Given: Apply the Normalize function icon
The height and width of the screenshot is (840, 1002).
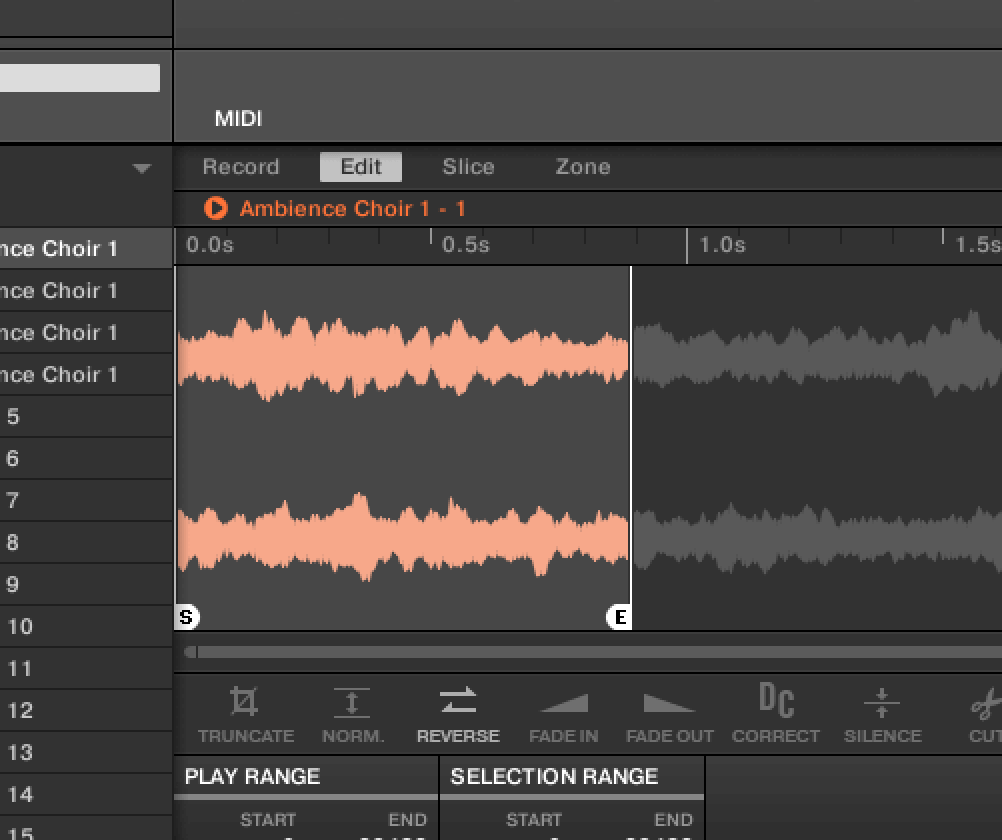Looking at the screenshot, I should pyautogui.click(x=351, y=702).
